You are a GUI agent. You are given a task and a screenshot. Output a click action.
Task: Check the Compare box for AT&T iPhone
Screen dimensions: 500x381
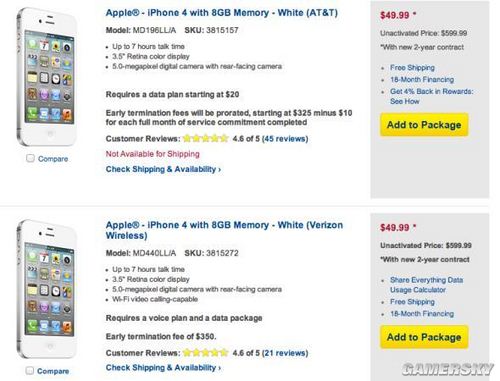point(30,158)
